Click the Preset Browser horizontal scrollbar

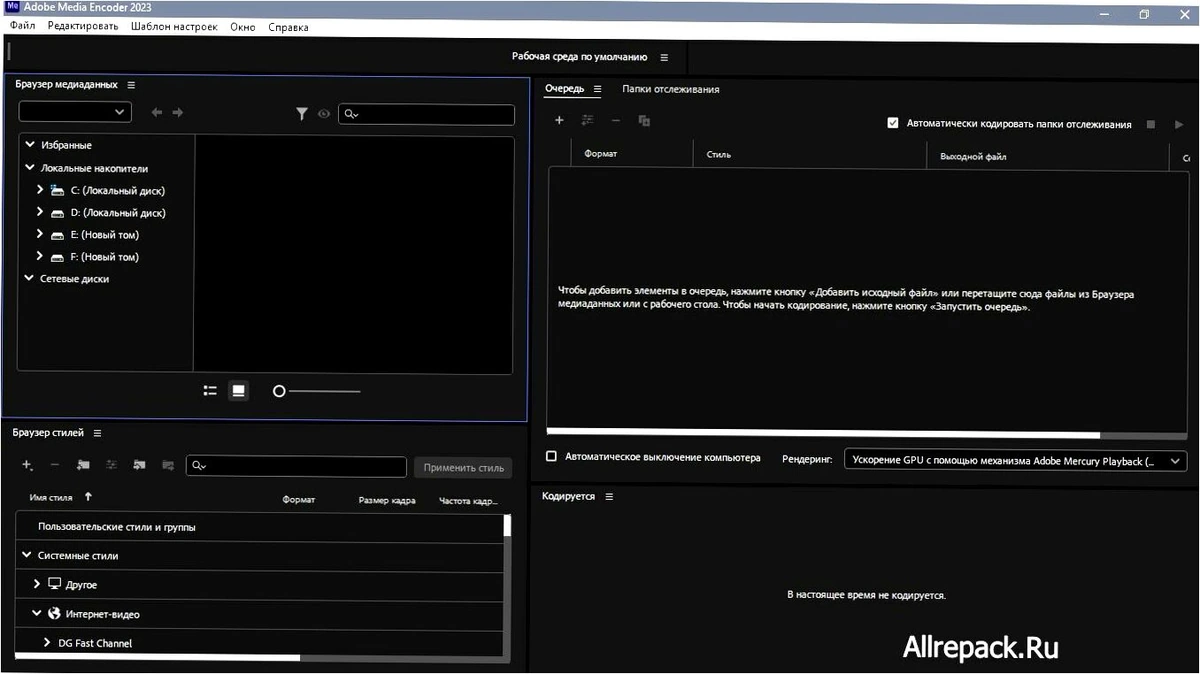(x=157, y=657)
